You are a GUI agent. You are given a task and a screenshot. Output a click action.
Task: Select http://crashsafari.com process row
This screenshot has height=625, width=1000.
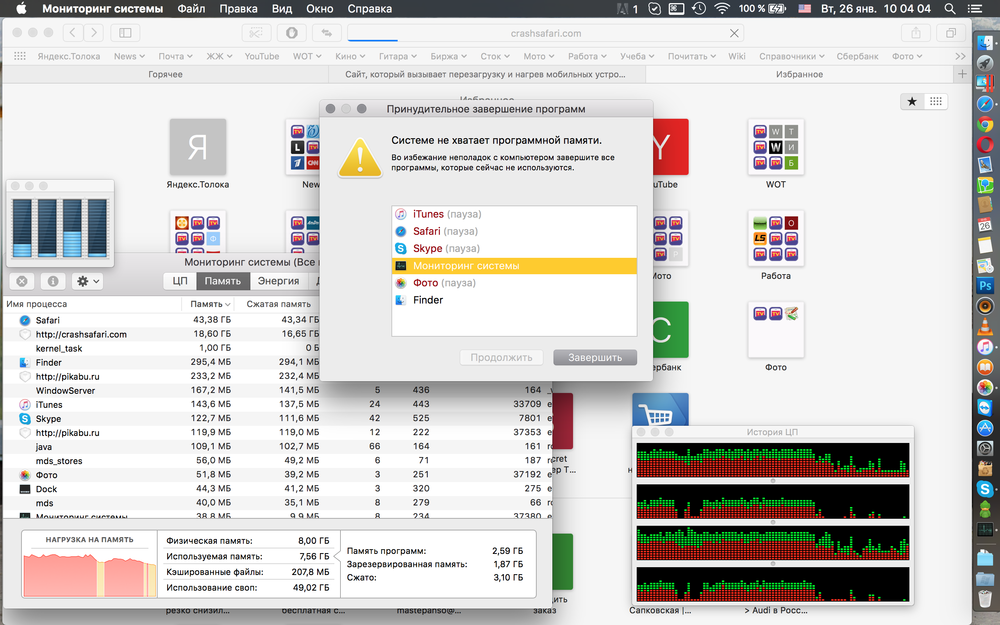coord(162,334)
